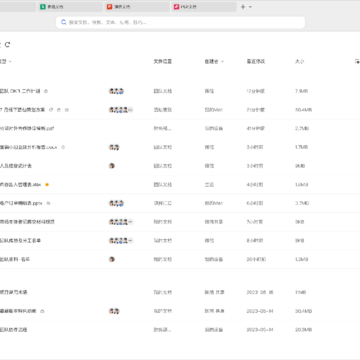Click the lock icon on the 50.4MB file row
Viewport: 360px width, 360px height.
point(59,110)
